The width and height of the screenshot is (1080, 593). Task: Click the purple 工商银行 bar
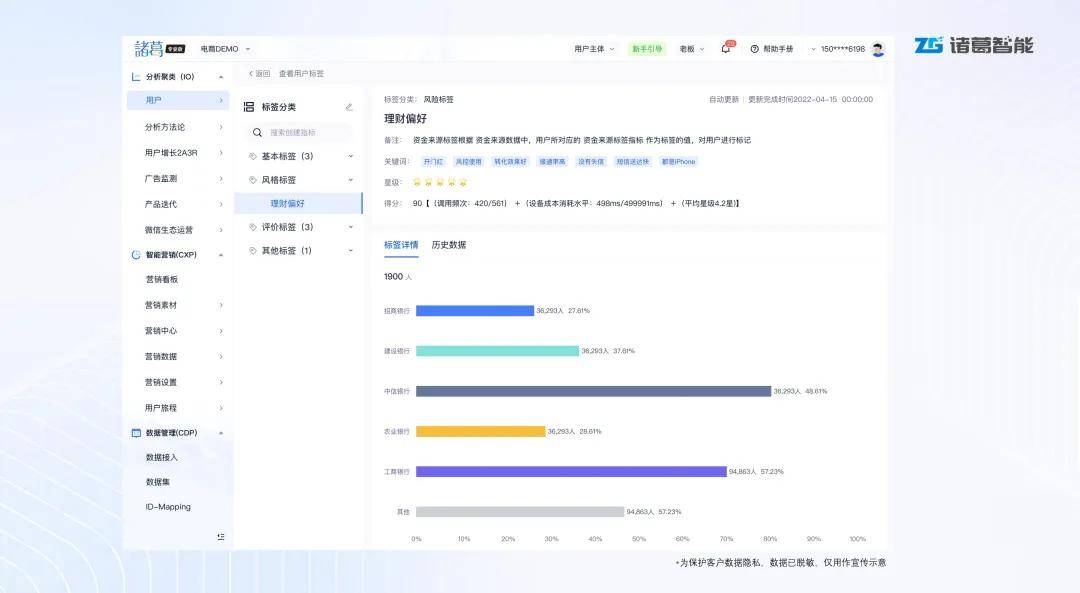coord(571,472)
